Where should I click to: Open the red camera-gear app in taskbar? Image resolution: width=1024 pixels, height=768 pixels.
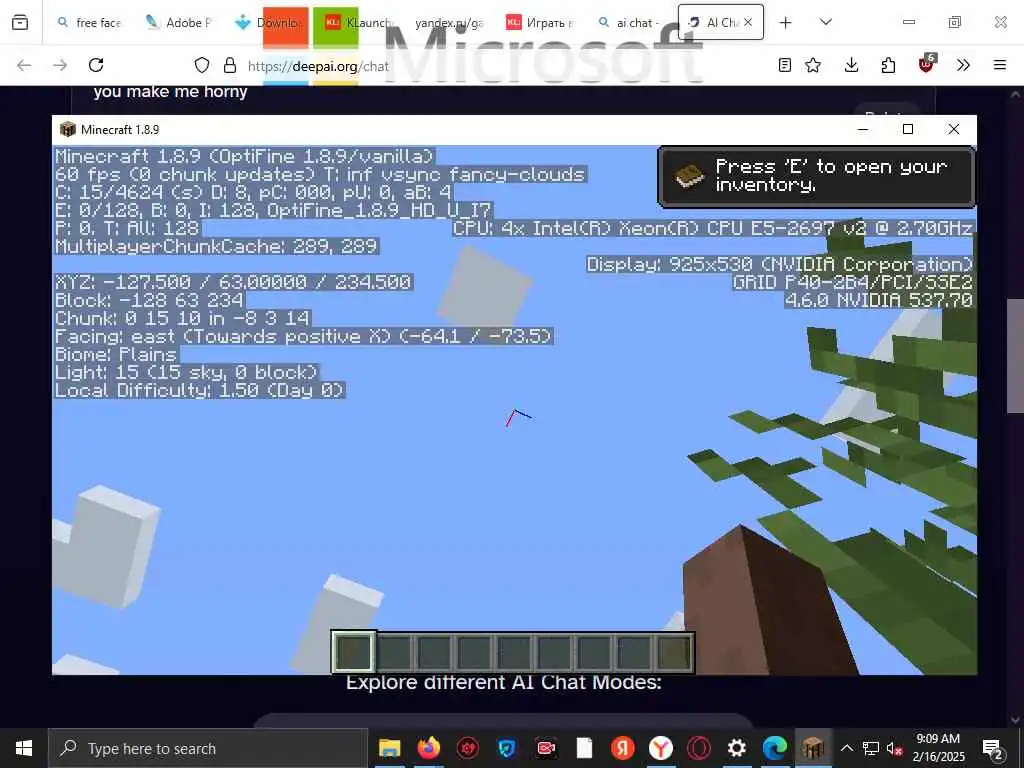[x=468, y=748]
